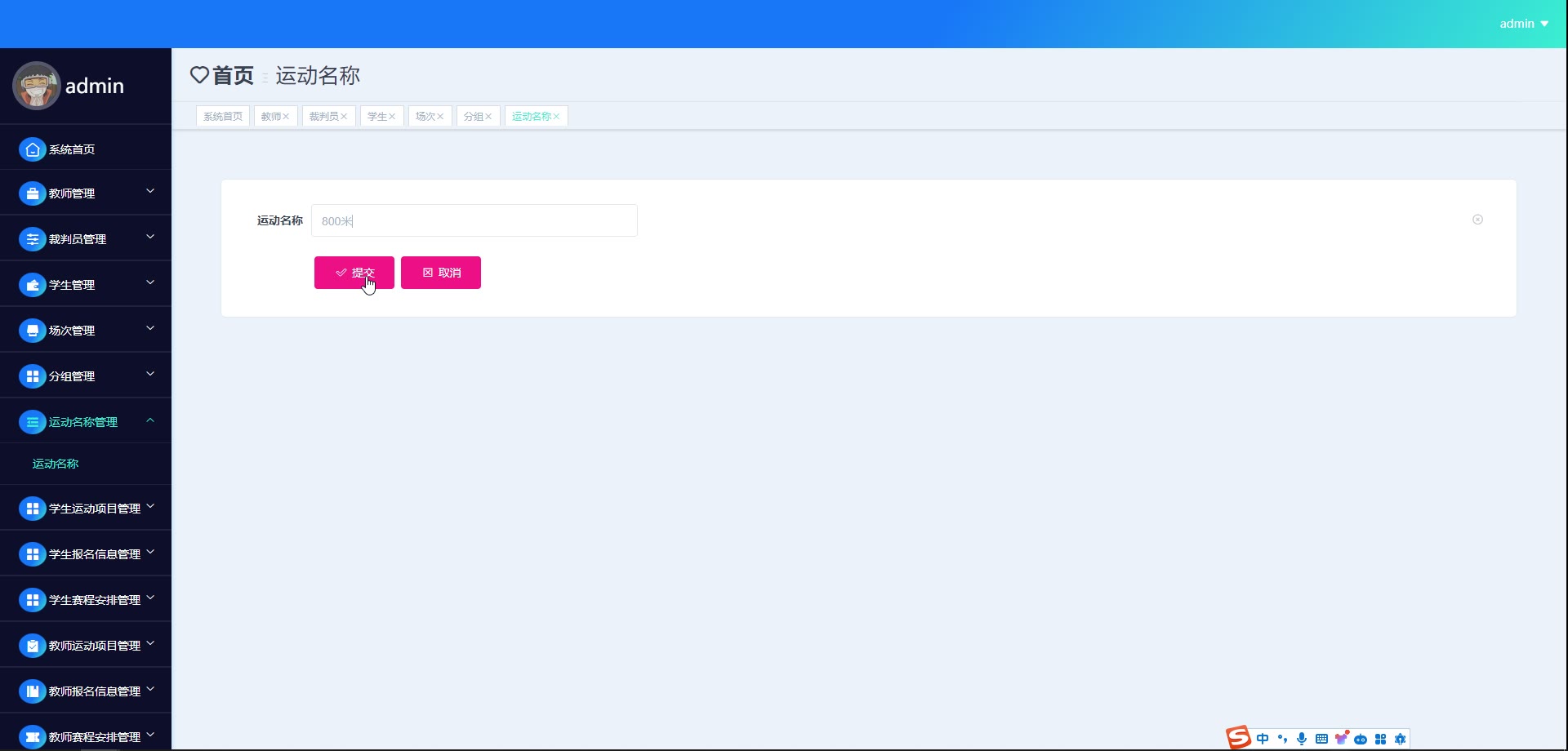
Task: Open the admin dropdown in top bar
Action: [1524, 24]
